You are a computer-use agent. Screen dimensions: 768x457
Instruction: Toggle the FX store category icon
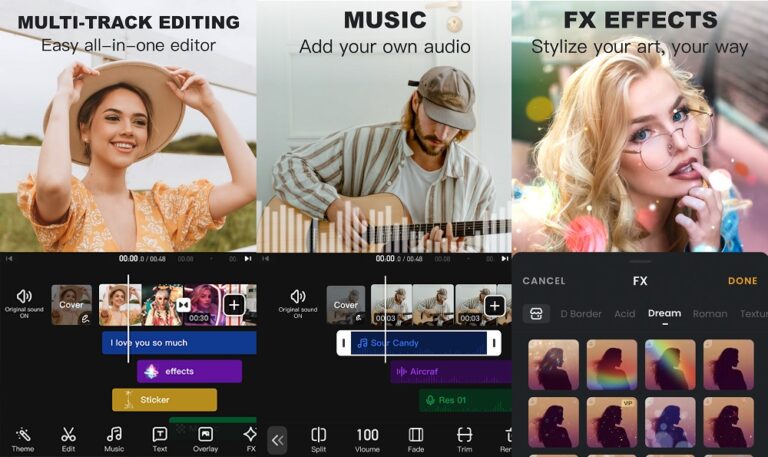click(536, 313)
